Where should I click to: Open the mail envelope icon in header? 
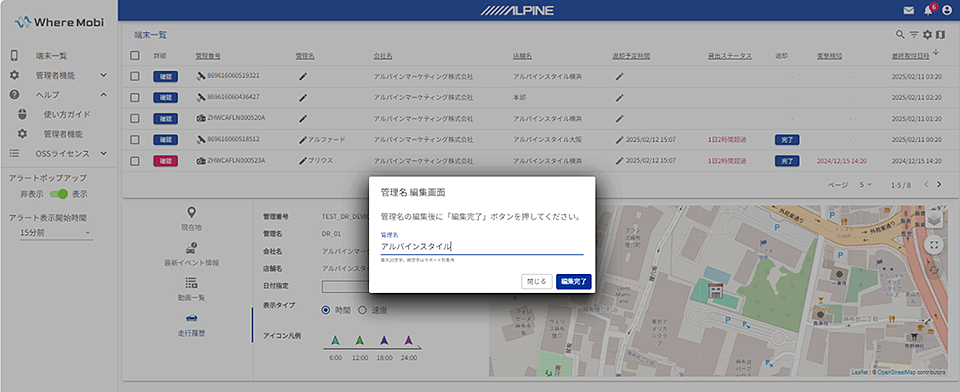coord(909,10)
